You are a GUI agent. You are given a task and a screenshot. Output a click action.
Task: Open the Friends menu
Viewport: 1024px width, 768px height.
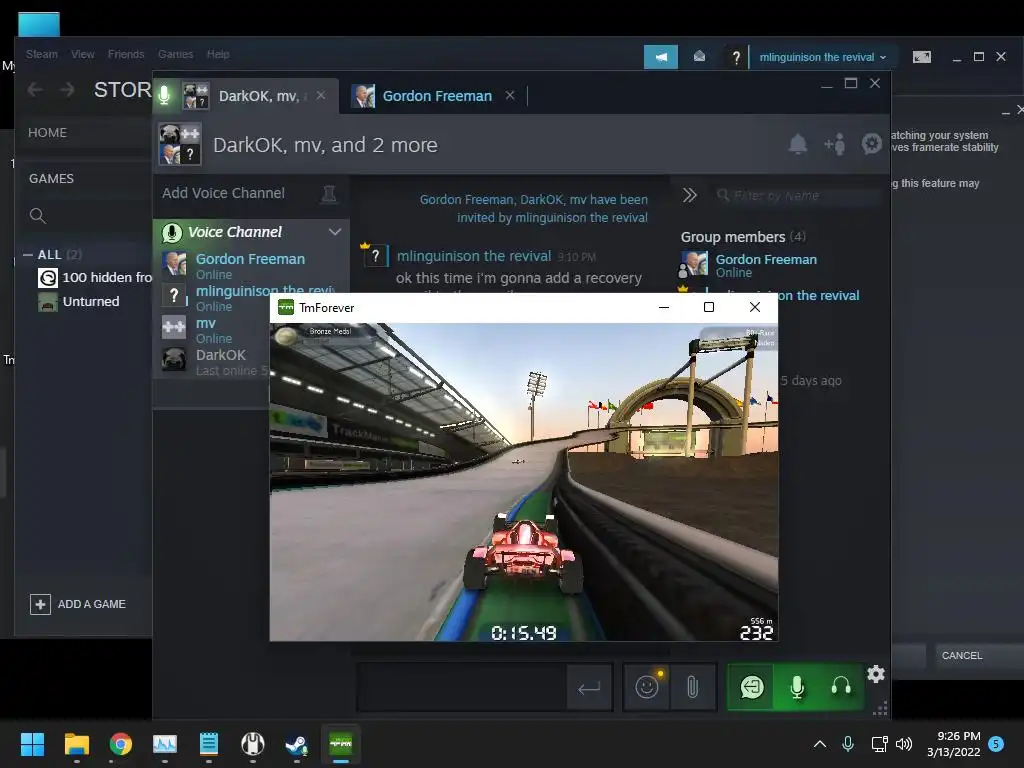tap(125, 54)
